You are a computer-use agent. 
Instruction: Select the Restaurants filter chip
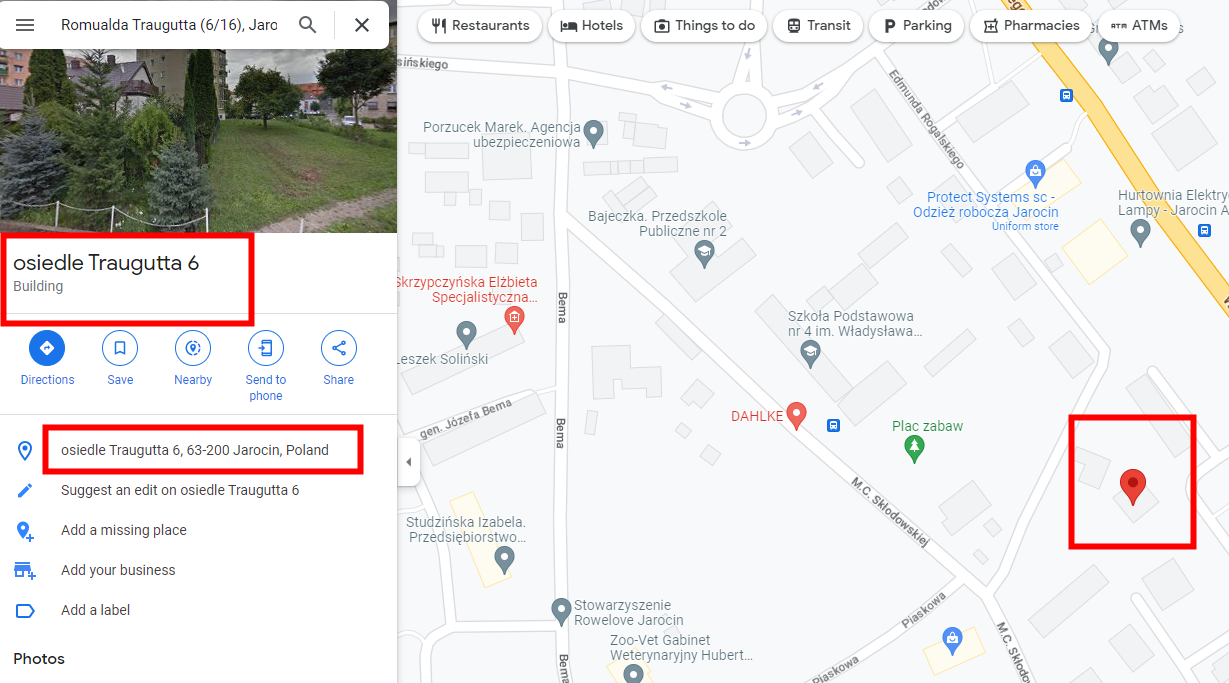click(480, 26)
